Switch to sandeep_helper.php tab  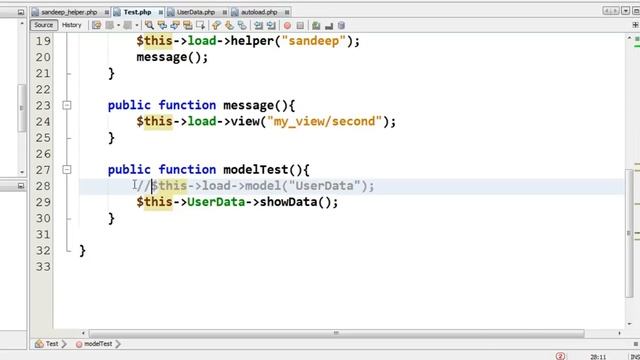tap(69, 12)
